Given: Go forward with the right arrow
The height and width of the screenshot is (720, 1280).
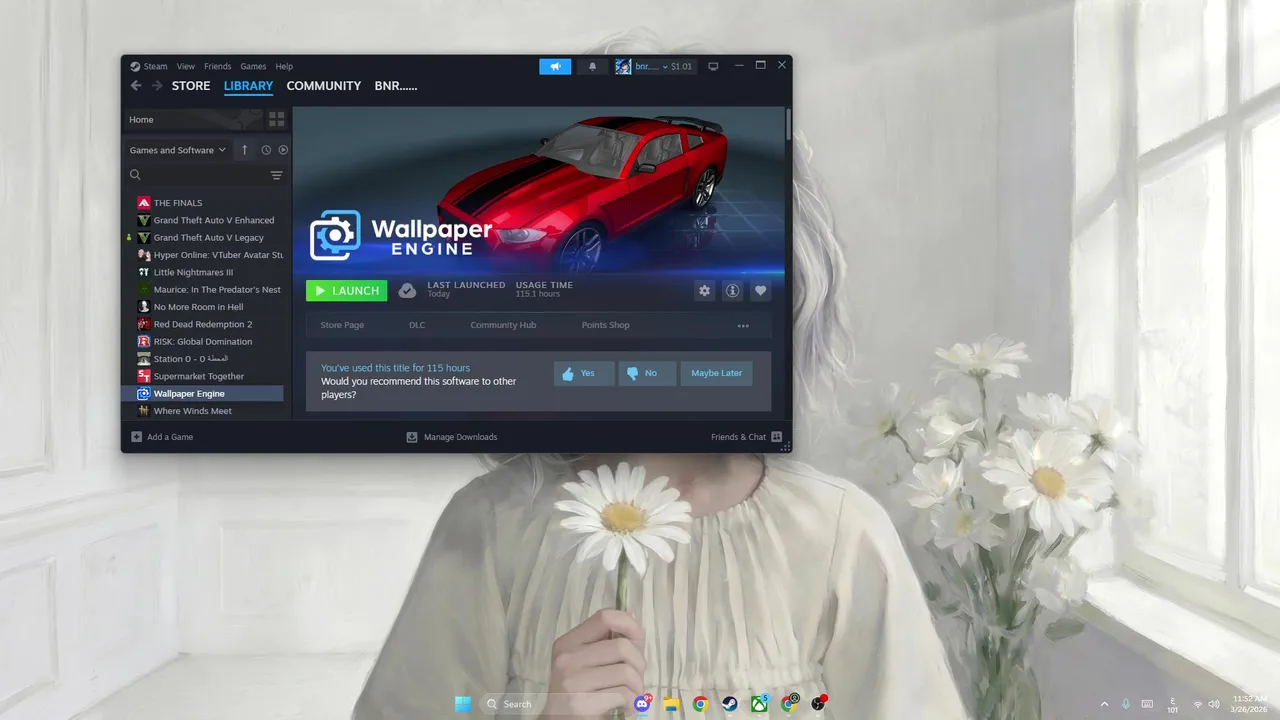Looking at the screenshot, I should point(157,86).
